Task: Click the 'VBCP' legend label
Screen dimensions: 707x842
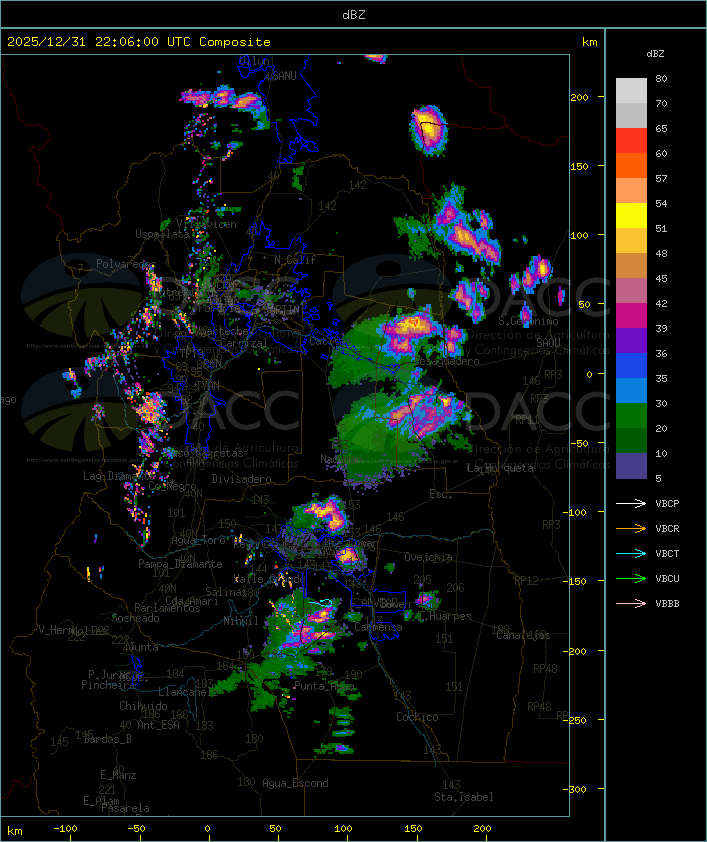Action: point(667,504)
